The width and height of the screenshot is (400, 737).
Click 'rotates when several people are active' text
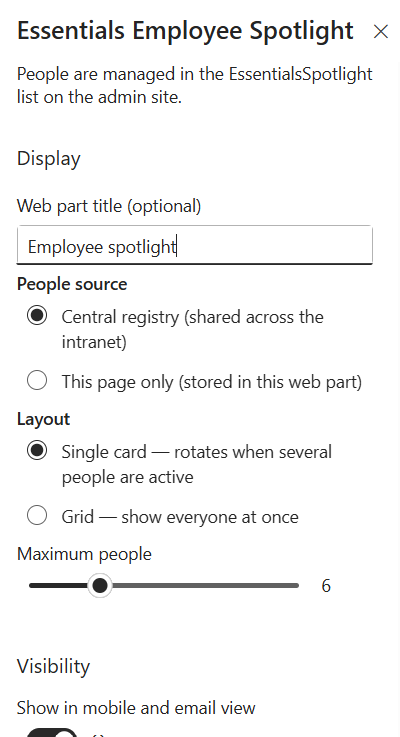pos(196,464)
